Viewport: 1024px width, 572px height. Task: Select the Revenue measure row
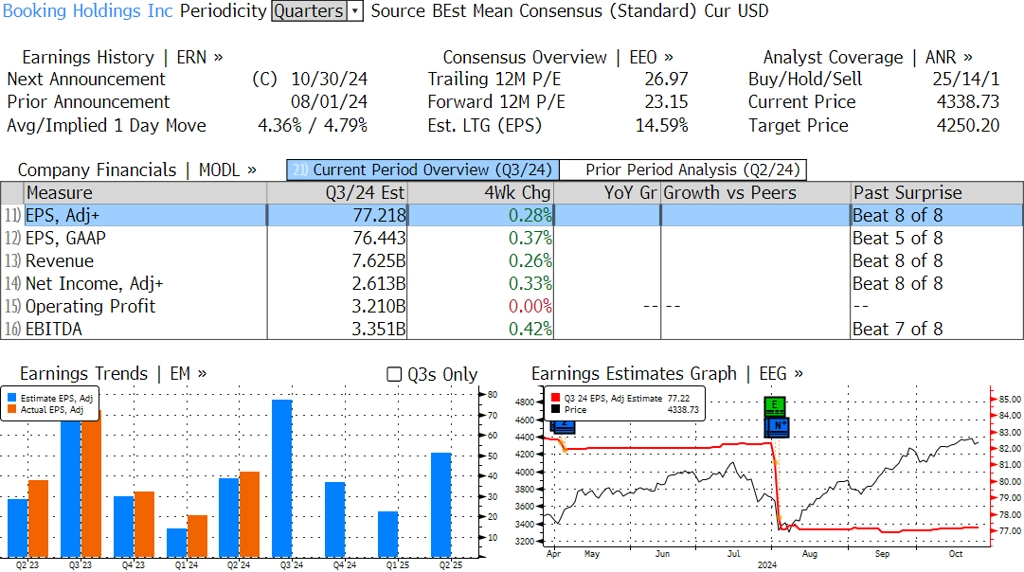click(512, 261)
